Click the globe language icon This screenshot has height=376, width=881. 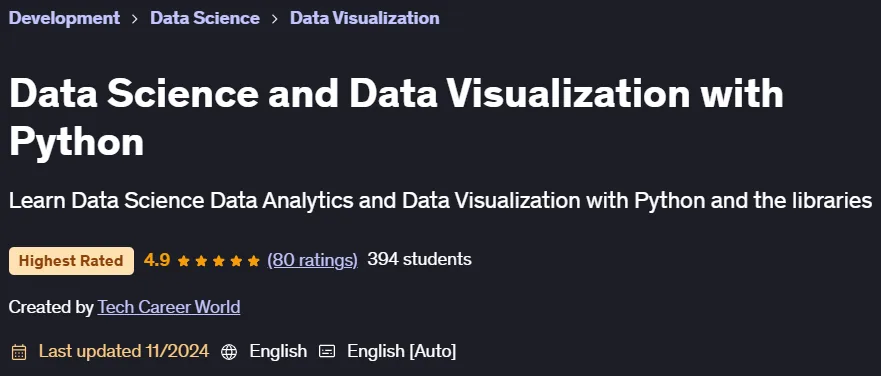point(229,352)
